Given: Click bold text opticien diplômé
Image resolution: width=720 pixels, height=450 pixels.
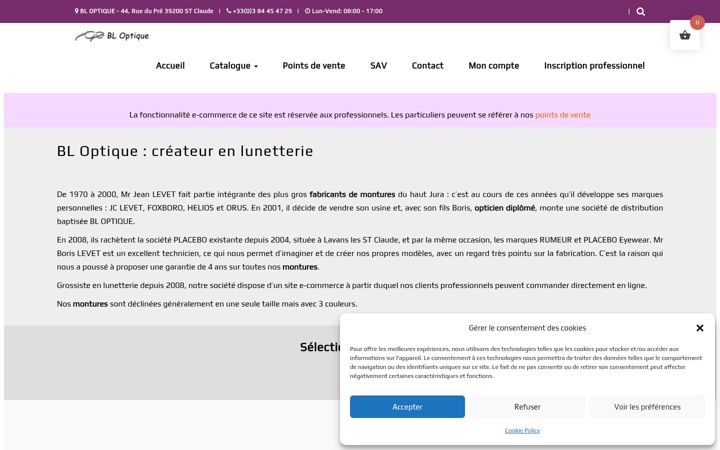Looking at the screenshot, I should [505, 208].
